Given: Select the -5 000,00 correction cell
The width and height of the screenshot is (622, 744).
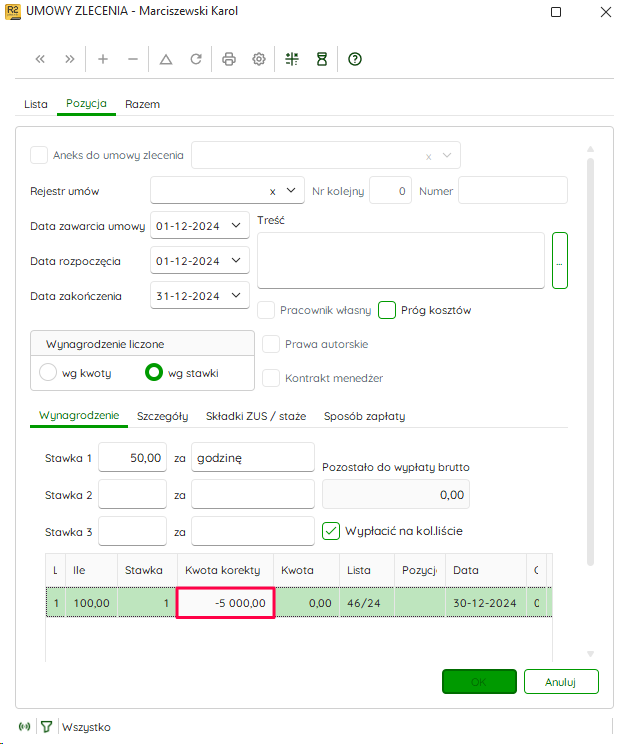Looking at the screenshot, I should (225, 603).
